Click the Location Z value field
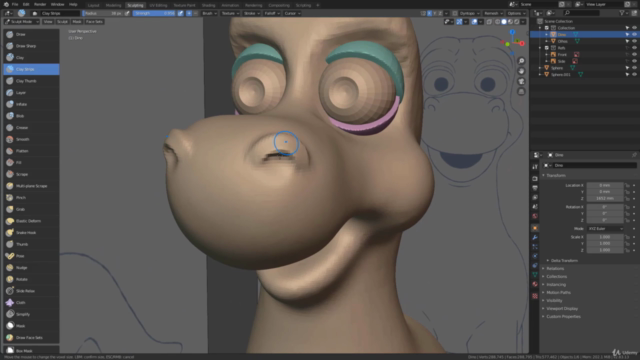The image size is (640, 360). click(605, 198)
